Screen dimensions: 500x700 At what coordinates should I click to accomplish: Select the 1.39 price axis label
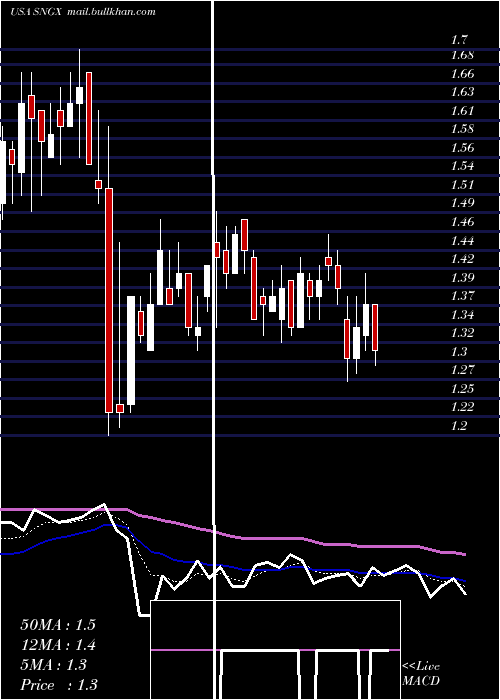point(462,278)
